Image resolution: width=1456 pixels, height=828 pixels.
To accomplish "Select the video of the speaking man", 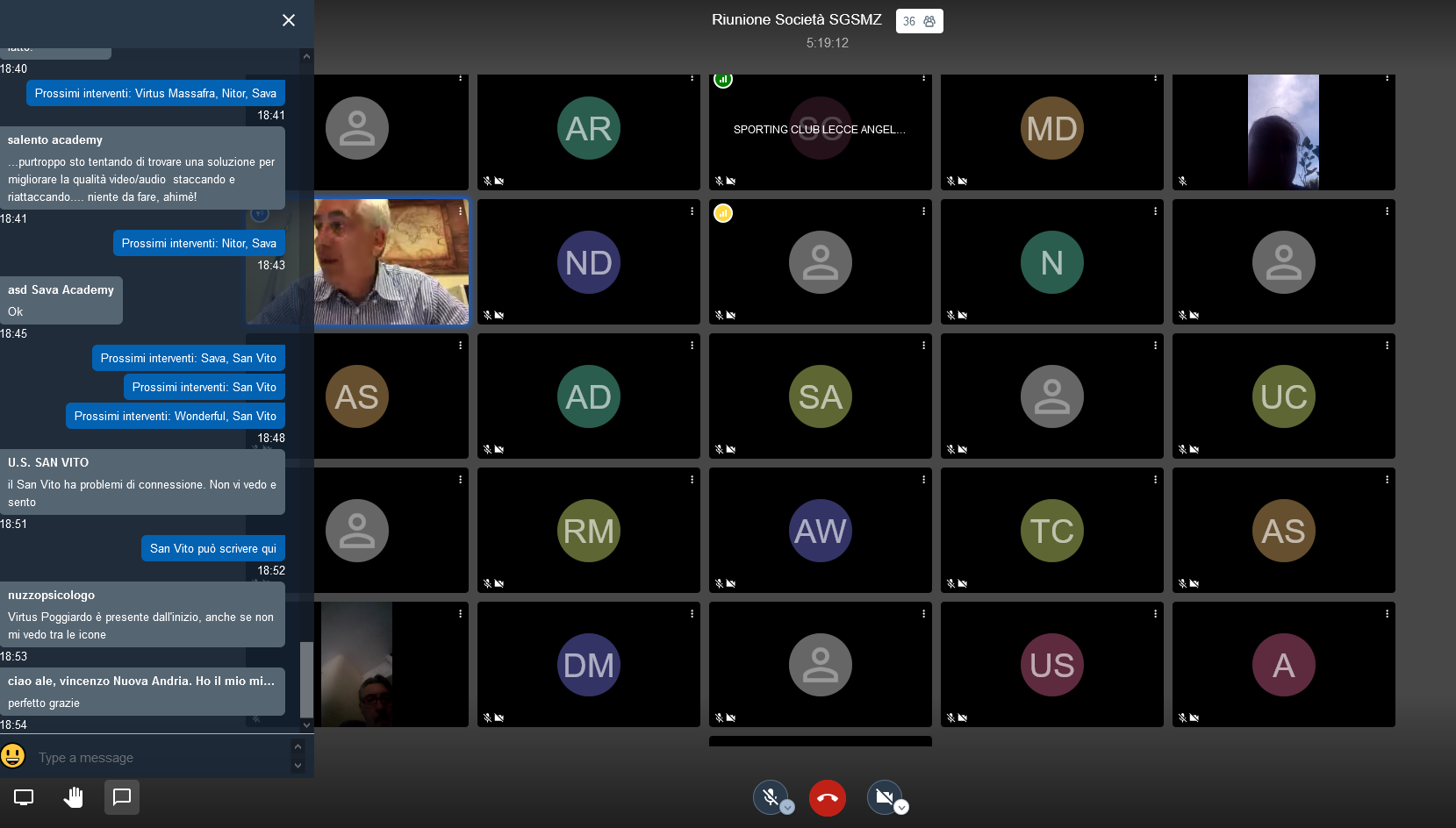I will (391, 262).
